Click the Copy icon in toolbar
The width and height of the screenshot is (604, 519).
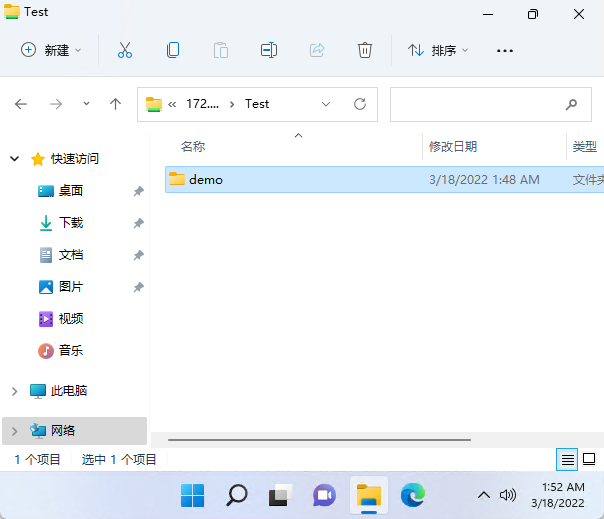tap(173, 50)
